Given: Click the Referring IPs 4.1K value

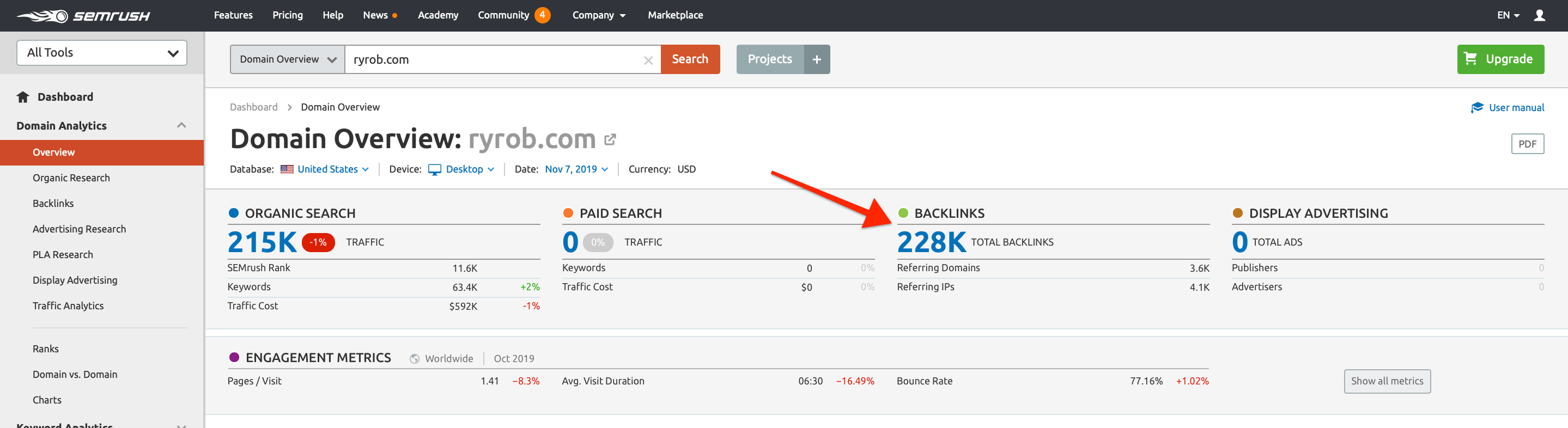Looking at the screenshot, I should [1199, 287].
